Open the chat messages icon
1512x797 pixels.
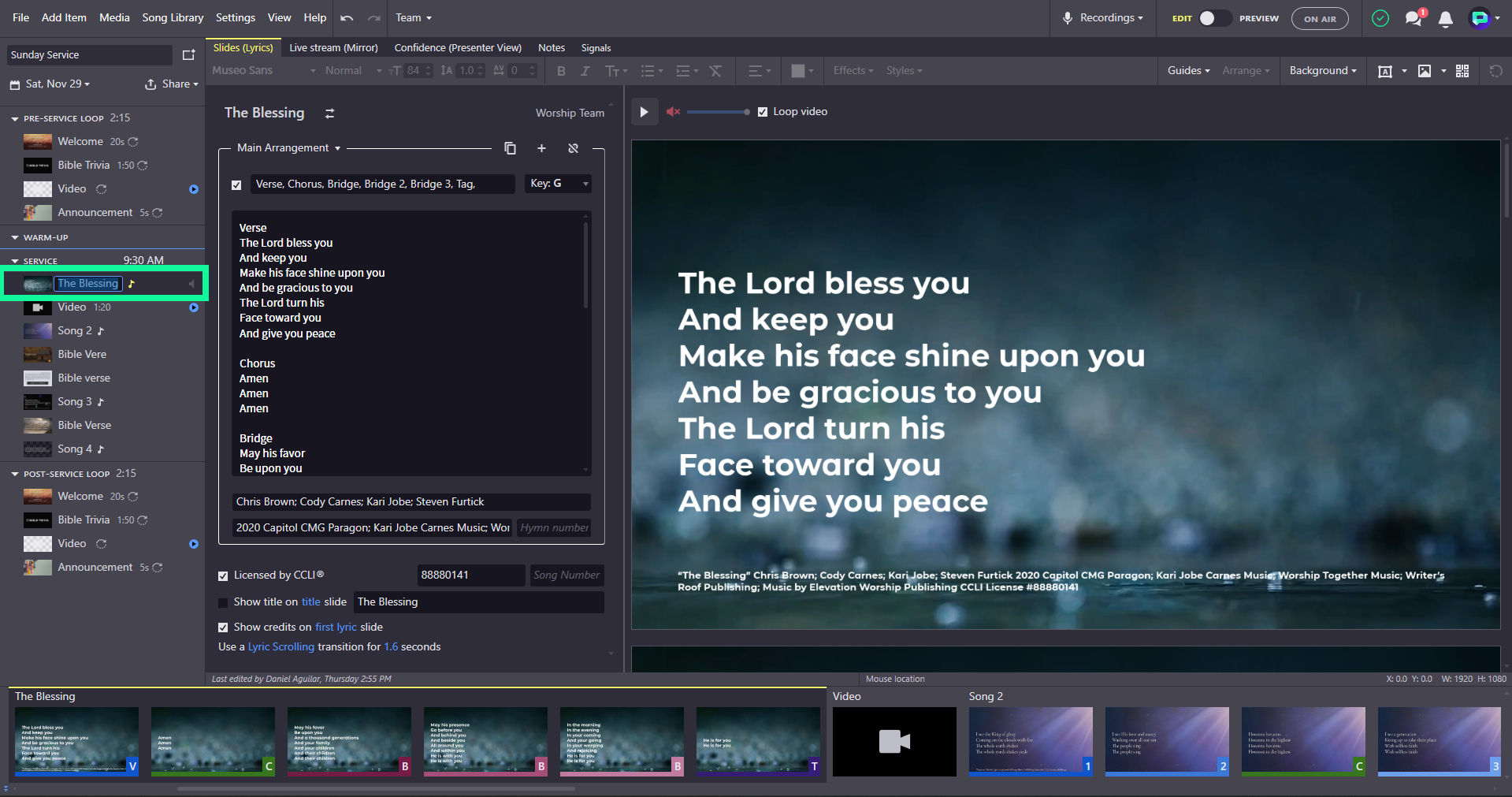click(x=1414, y=18)
